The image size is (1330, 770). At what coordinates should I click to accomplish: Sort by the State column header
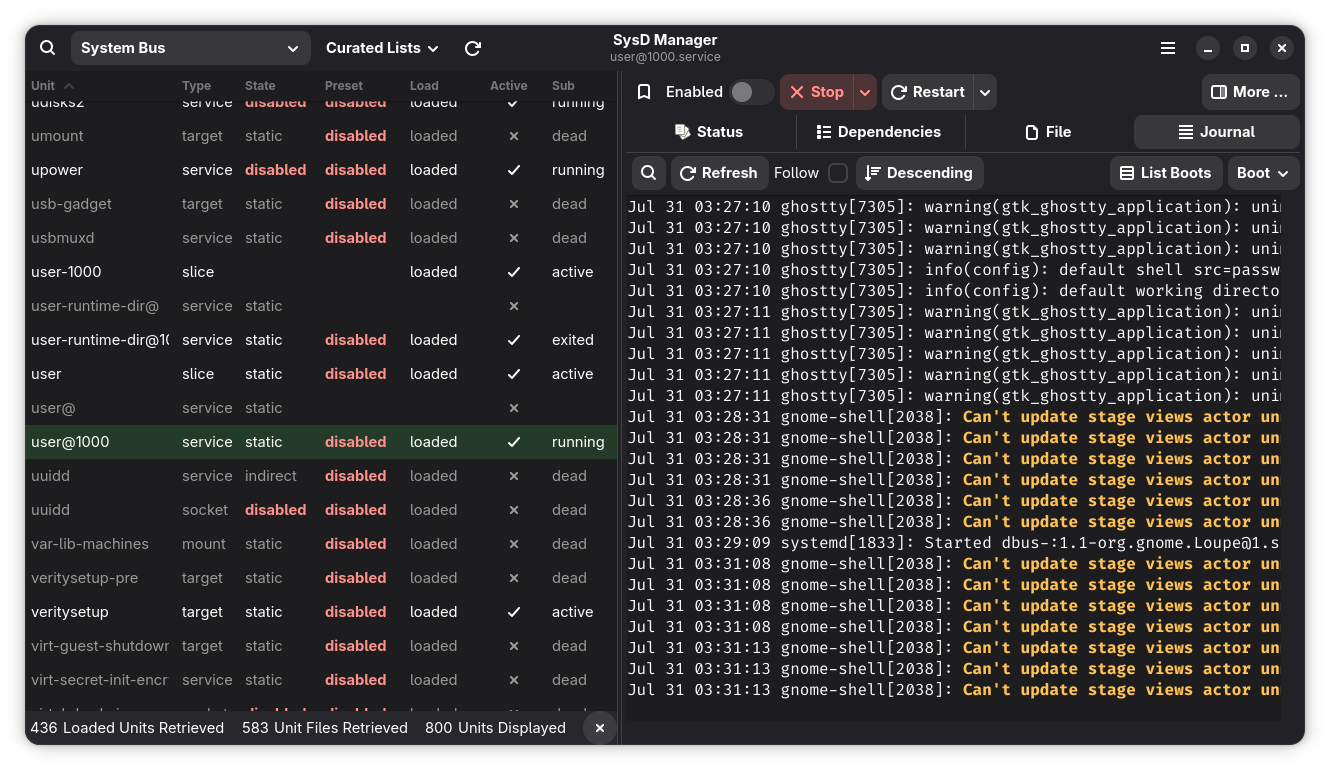pos(260,86)
